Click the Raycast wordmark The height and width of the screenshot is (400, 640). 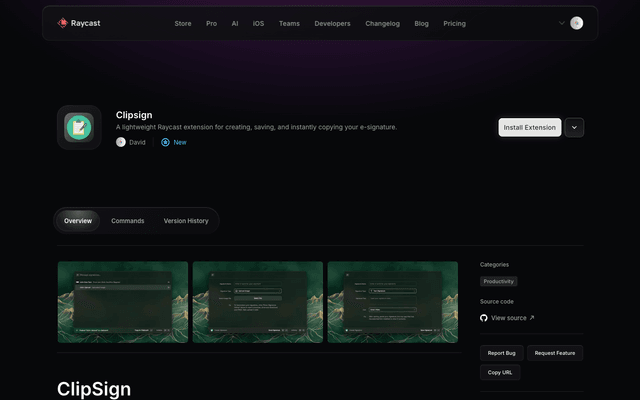coord(85,23)
